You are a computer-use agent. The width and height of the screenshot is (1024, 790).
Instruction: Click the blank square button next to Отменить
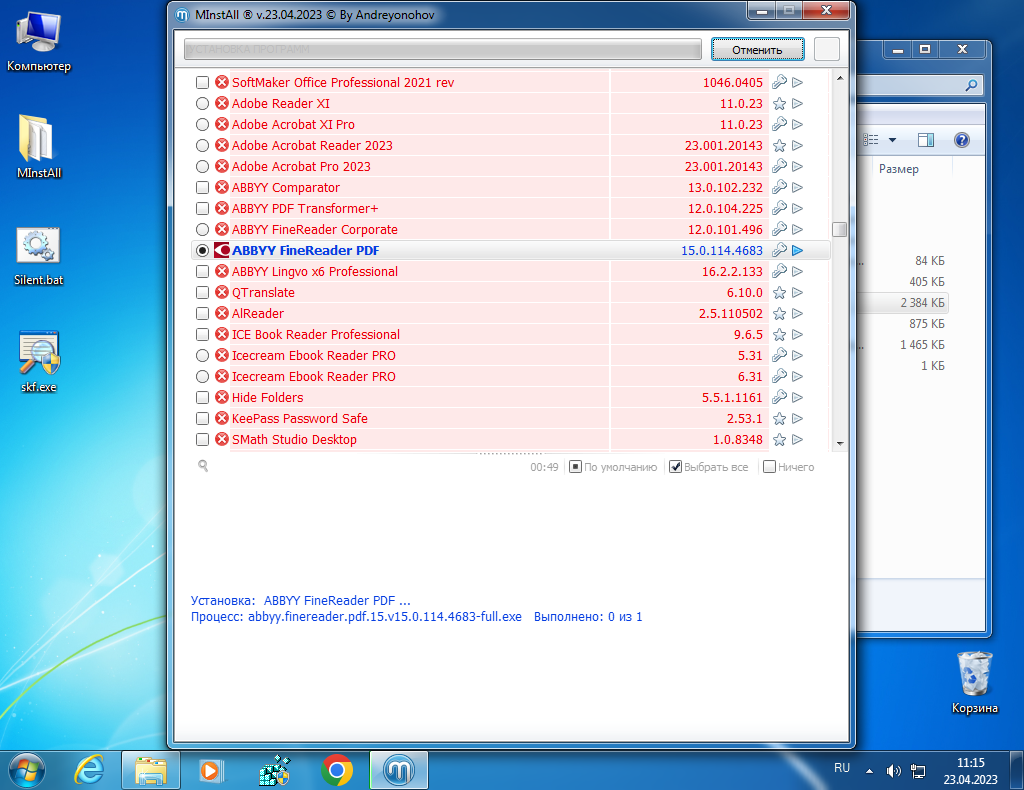point(827,50)
